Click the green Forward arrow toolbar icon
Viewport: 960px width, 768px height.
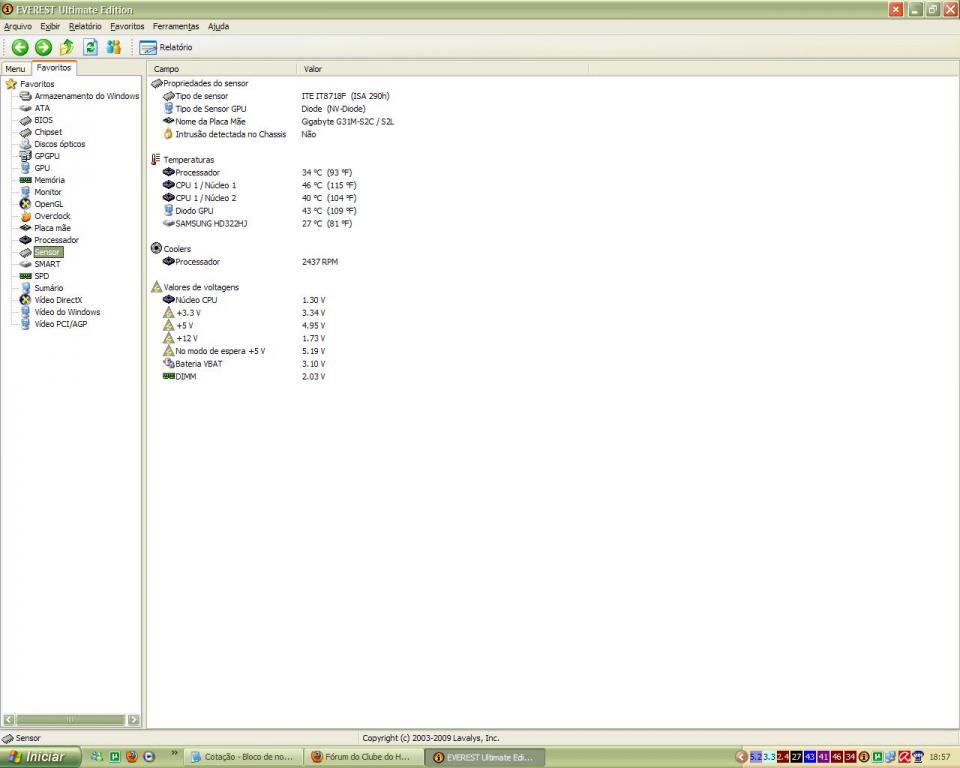(x=43, y=47)
